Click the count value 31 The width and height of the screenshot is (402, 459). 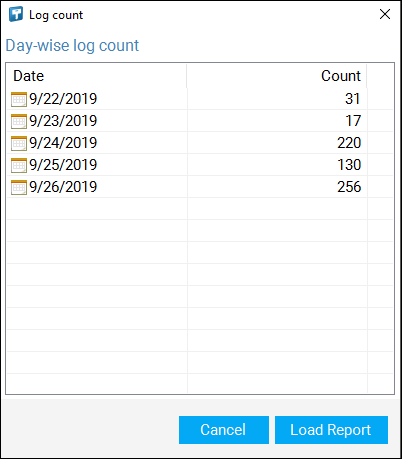[x=353, y=99]
